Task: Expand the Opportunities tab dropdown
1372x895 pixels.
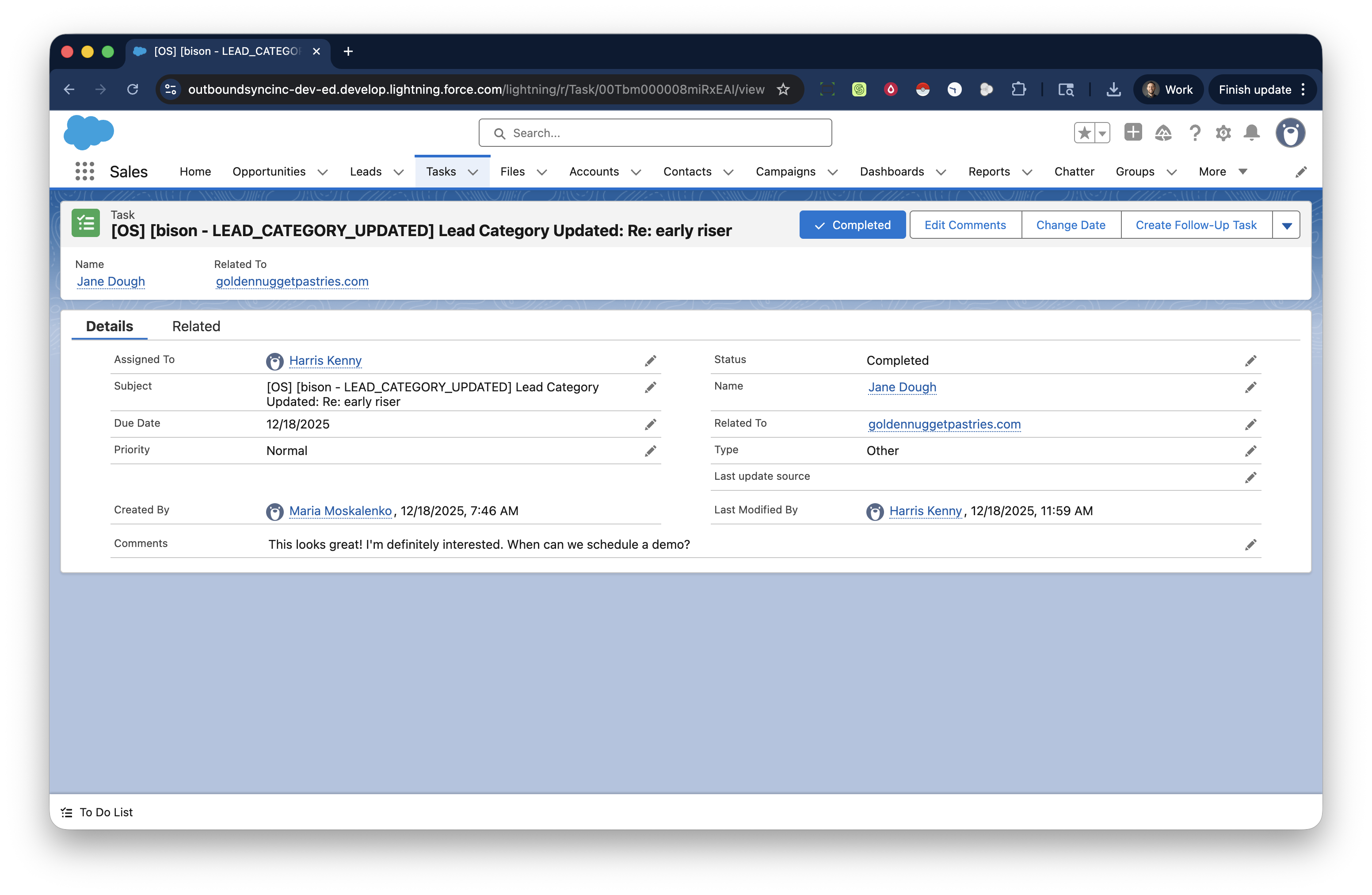Action: point(323,171)
